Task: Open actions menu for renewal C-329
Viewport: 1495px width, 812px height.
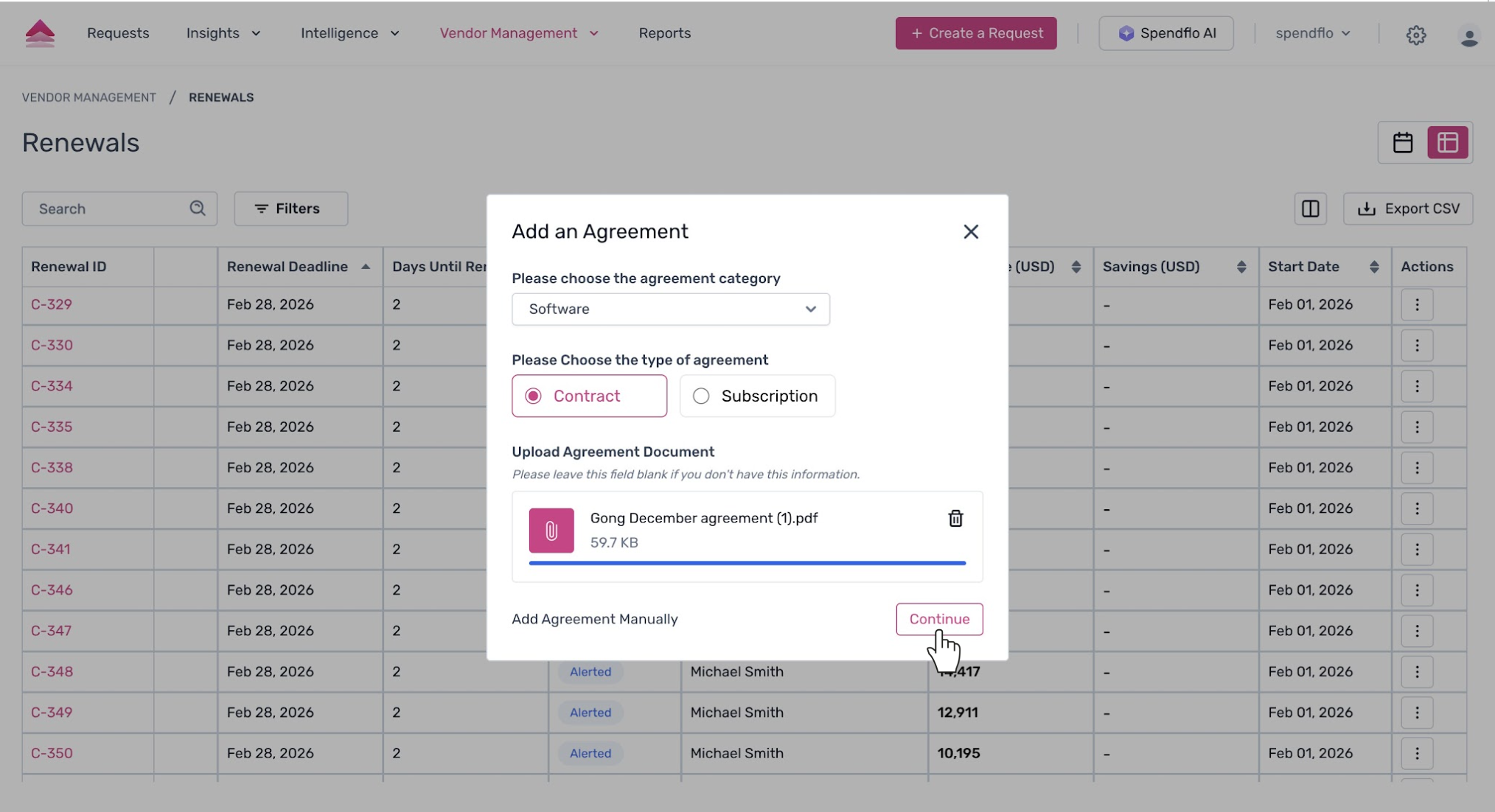Action: click(x=1416, y=304)
